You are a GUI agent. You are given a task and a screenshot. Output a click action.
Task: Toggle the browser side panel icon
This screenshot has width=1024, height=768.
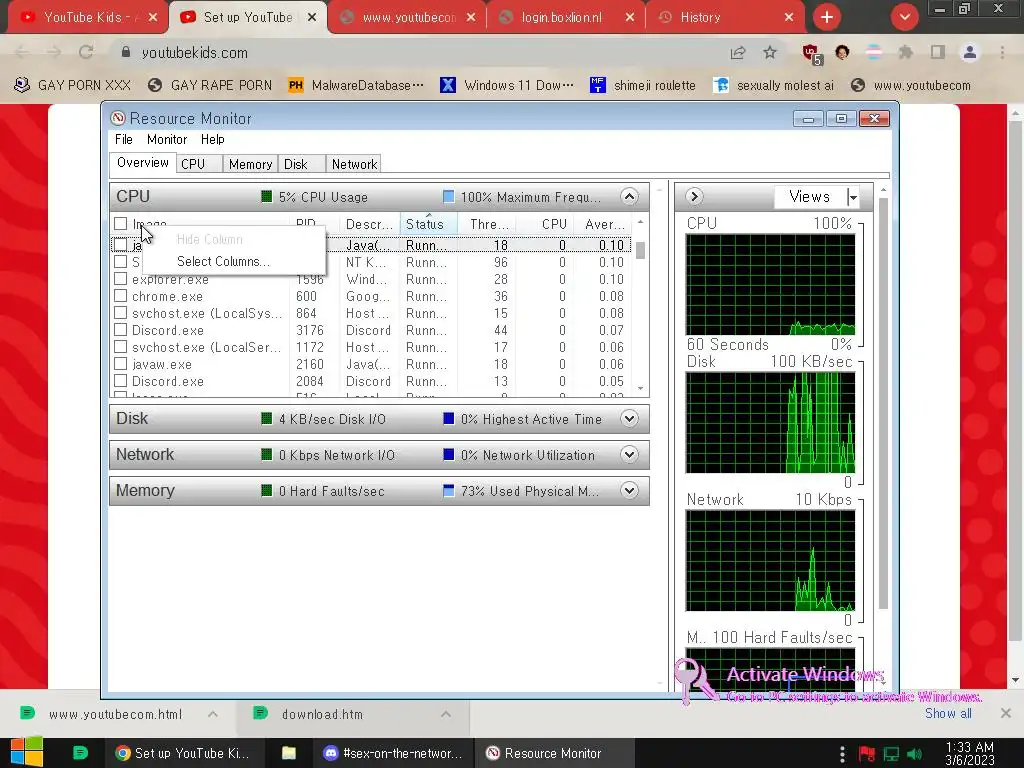[x=938, y=52]
